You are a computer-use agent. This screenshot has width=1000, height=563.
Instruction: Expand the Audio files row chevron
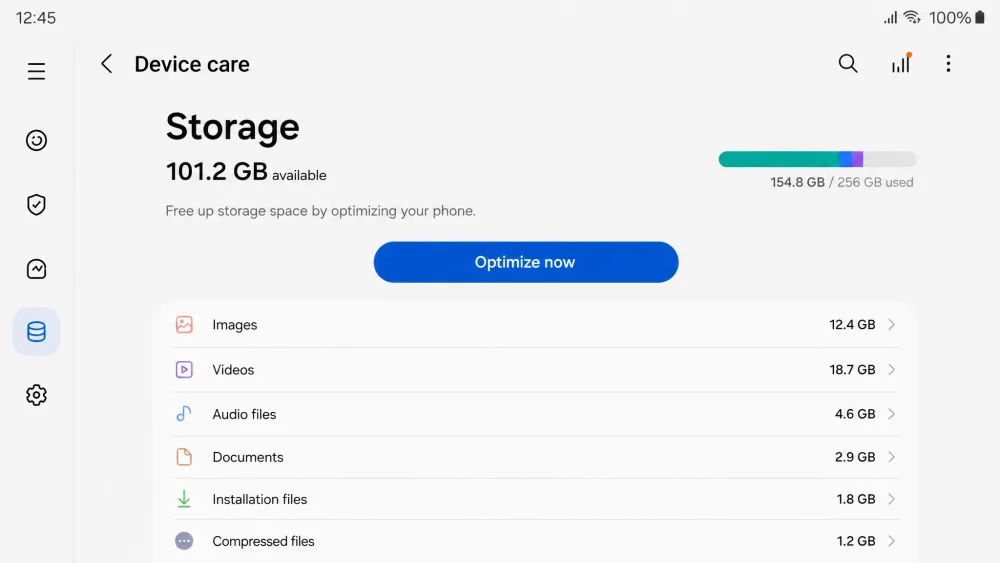[x=892, y=414]
